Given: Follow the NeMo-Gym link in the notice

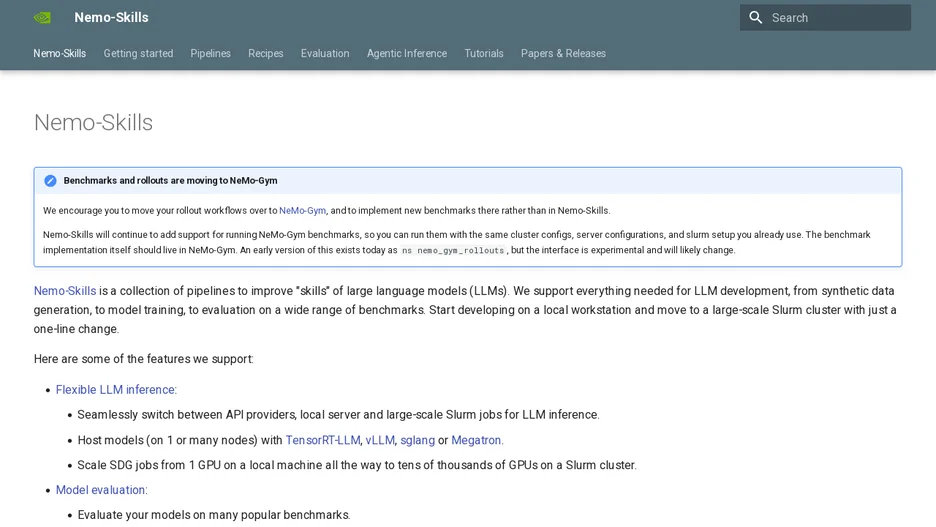Looking at the screenshot, I should click(x=303, y=211).
